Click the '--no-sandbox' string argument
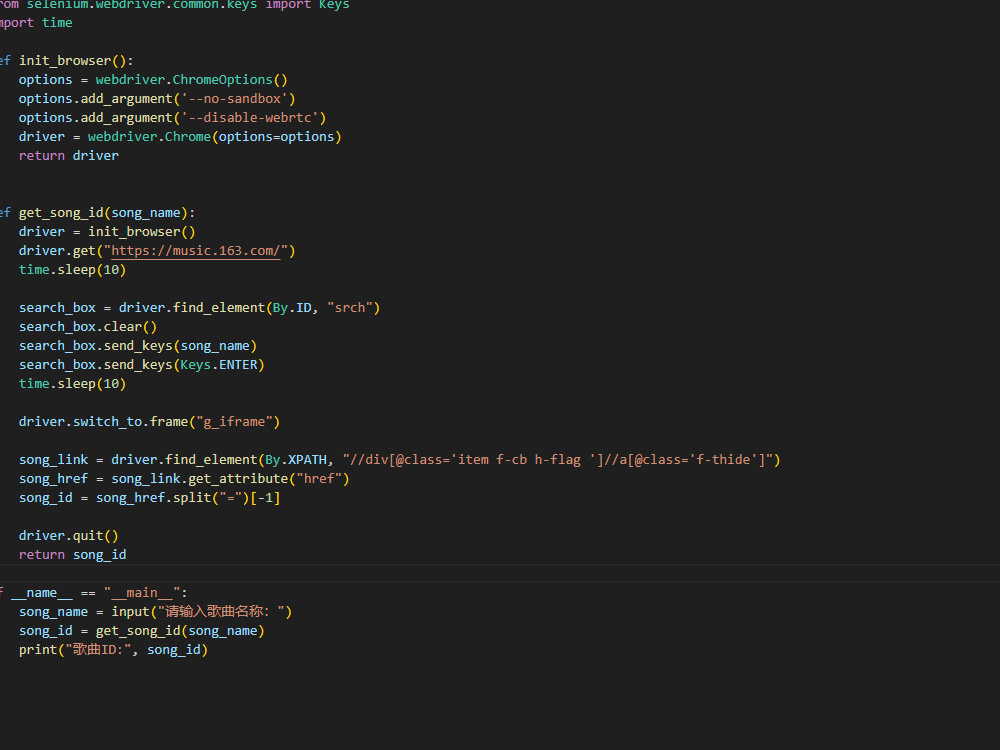The height and width of the screenshot is (750, 1000). pyautogui.click(x=234, y=99)
